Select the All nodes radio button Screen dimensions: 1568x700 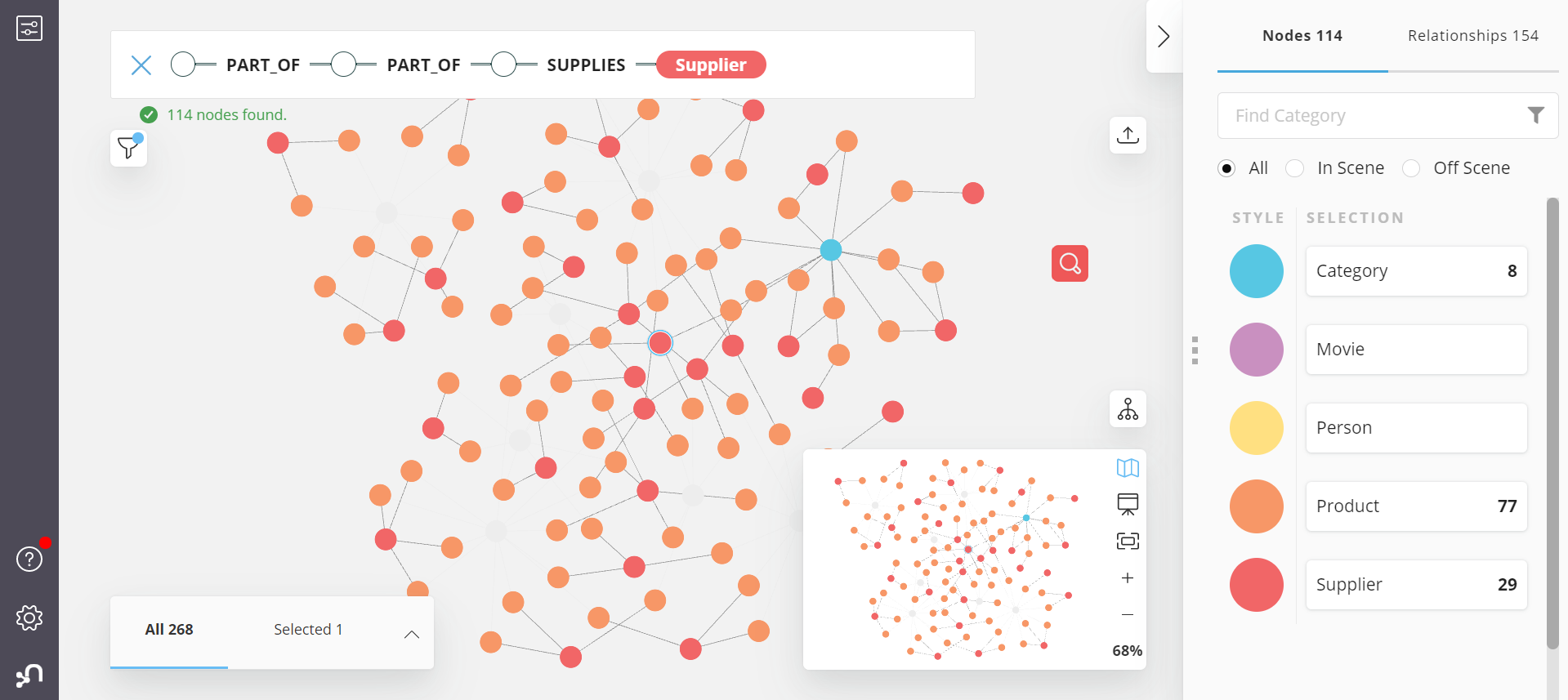pyautogui.click(x=1226, y=167)
